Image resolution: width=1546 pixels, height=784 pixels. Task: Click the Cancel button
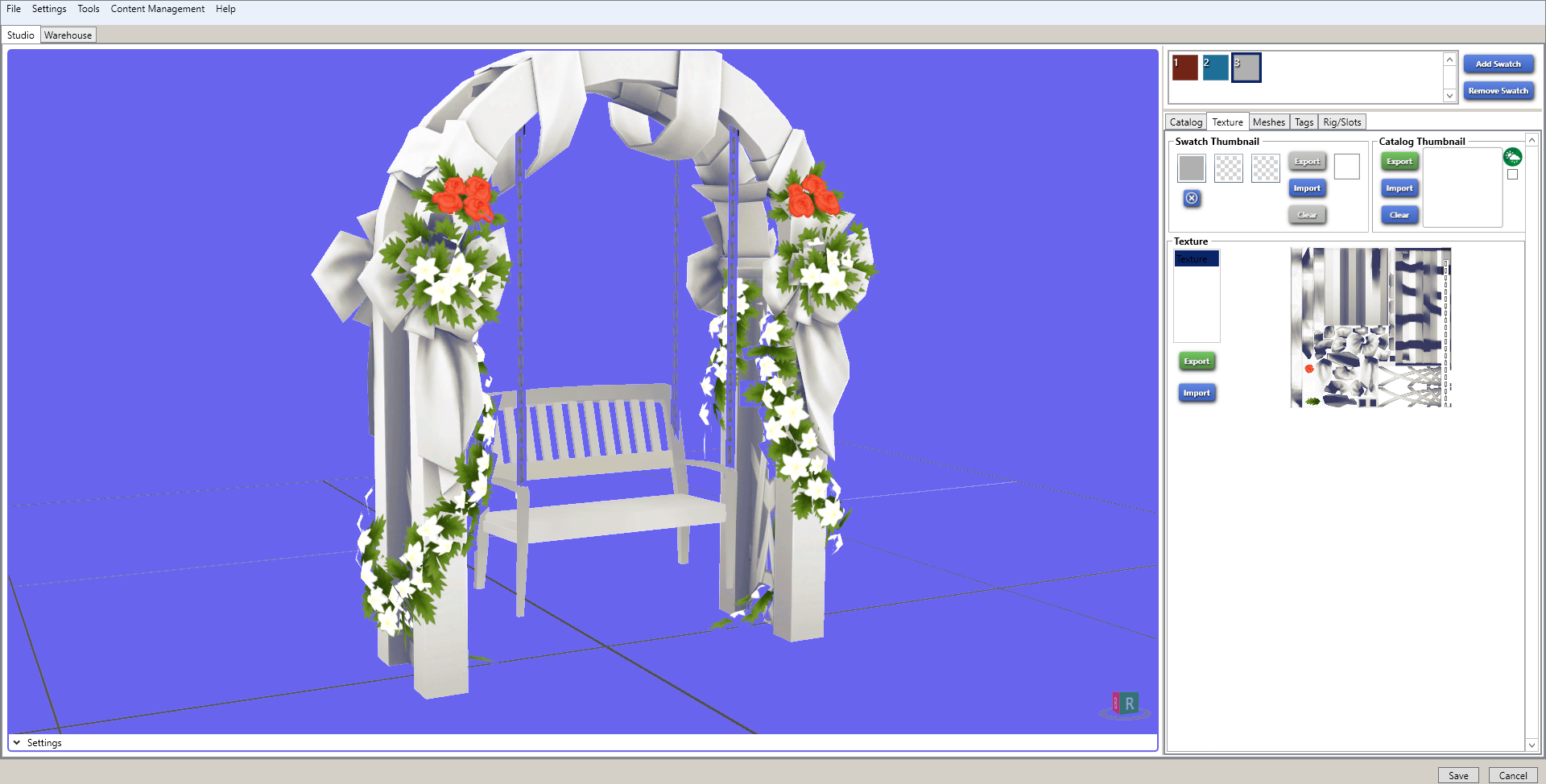(x=1513, y=775)
